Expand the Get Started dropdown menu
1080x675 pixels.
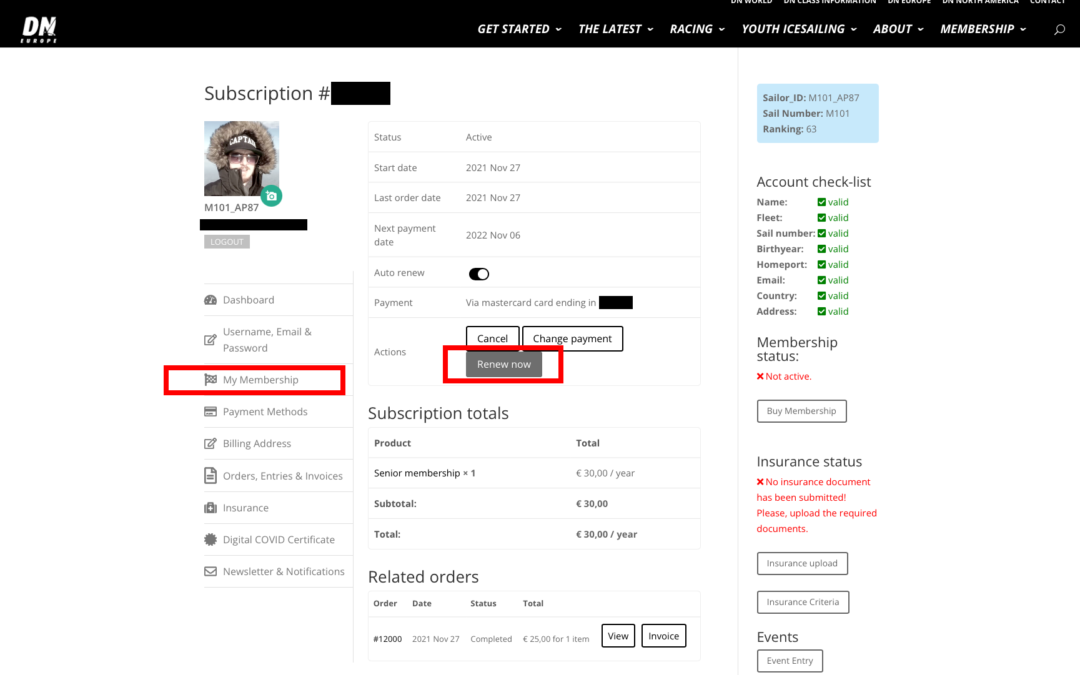point(519,29)
